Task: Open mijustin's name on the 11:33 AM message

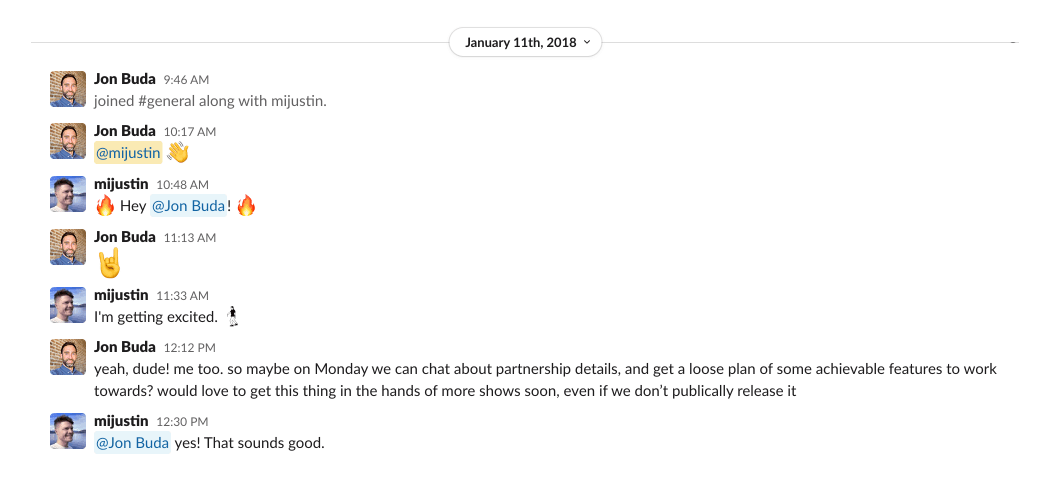Action: 121,295
